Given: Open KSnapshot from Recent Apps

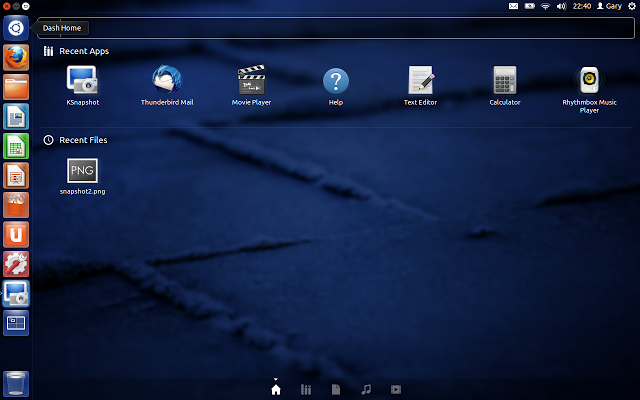Looking at the screenshot, I should (82, 85).
